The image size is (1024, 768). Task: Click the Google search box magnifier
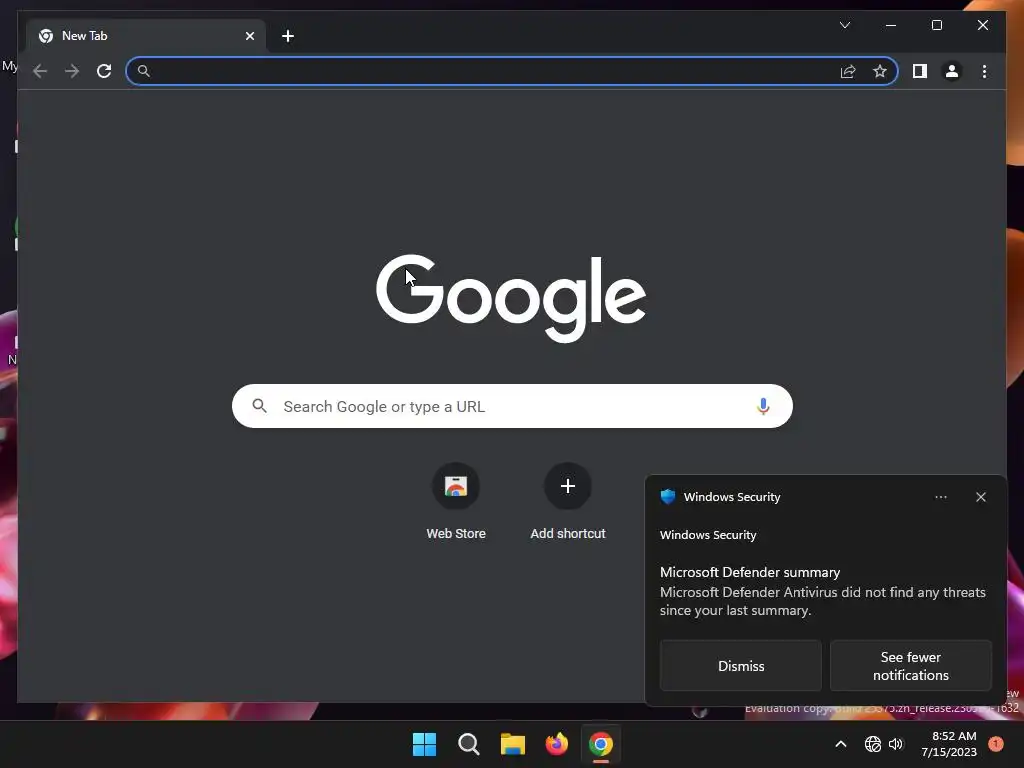pyautogui.click(x=259, y=406)
